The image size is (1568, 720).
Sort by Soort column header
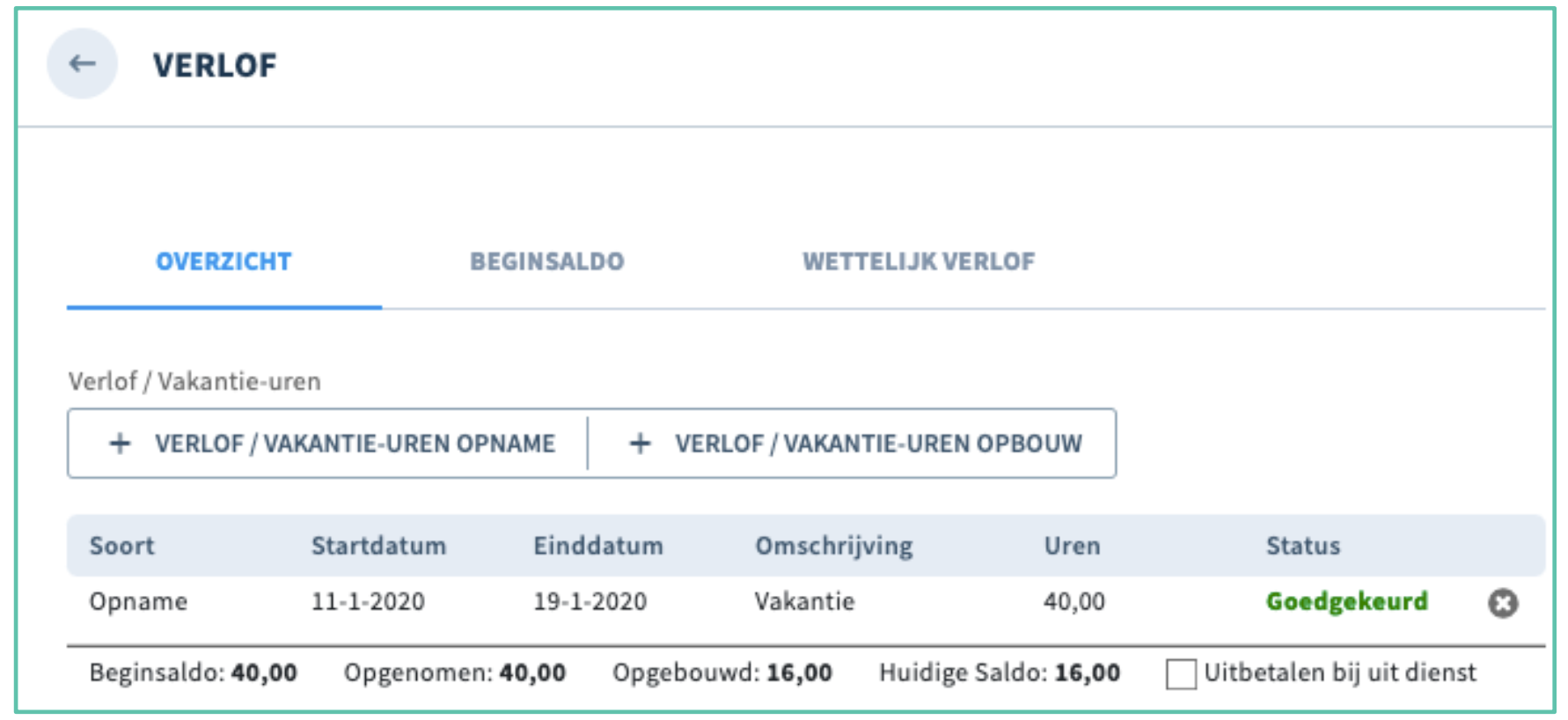[x=121, y=546]
